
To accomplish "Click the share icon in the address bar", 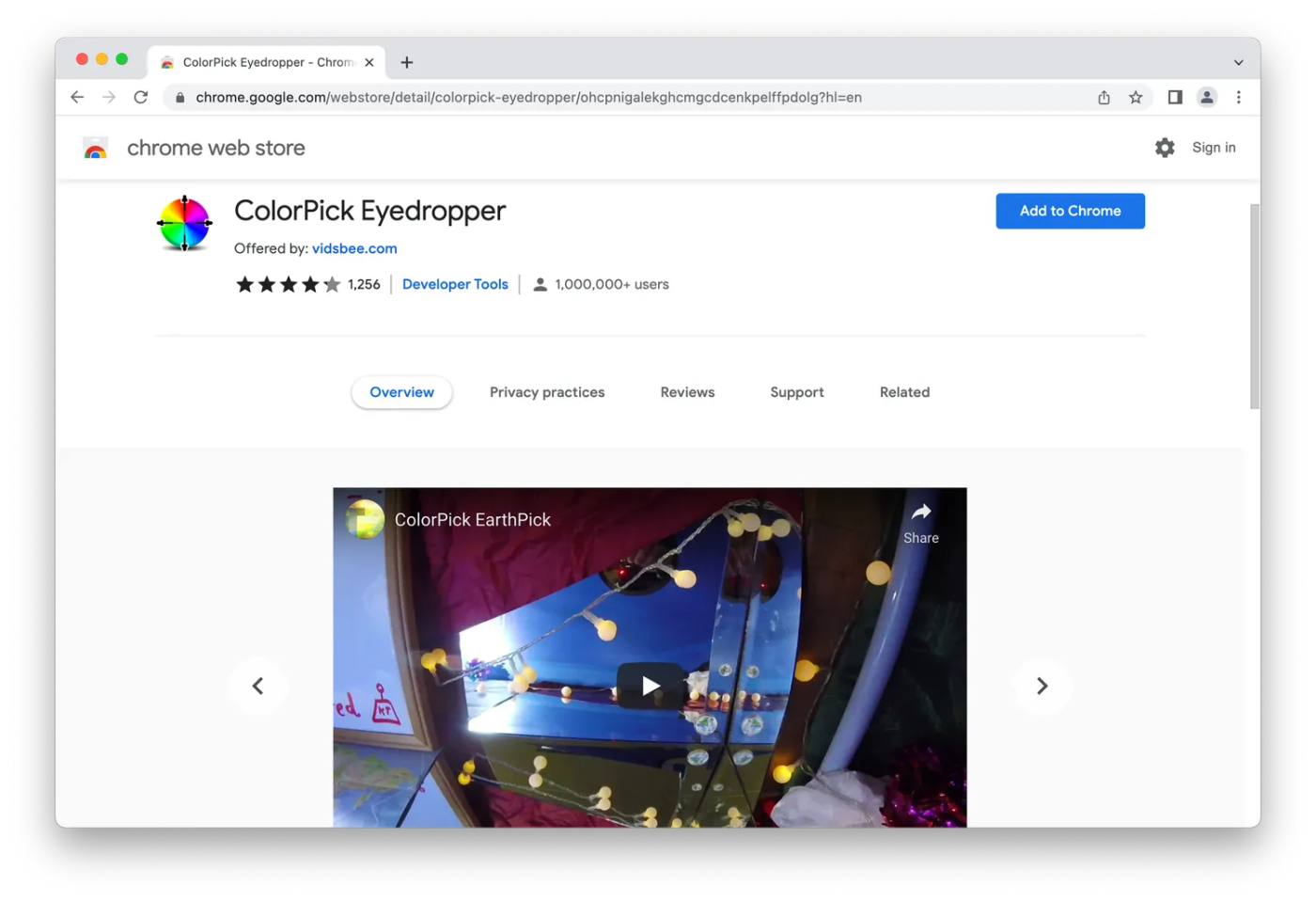I will (1104, 97).
